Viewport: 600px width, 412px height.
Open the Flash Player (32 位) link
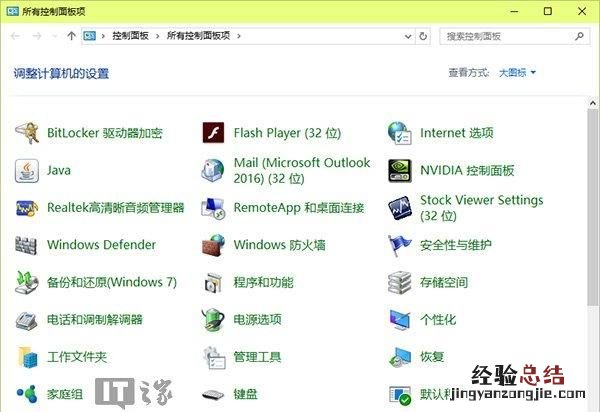(287, 133)
